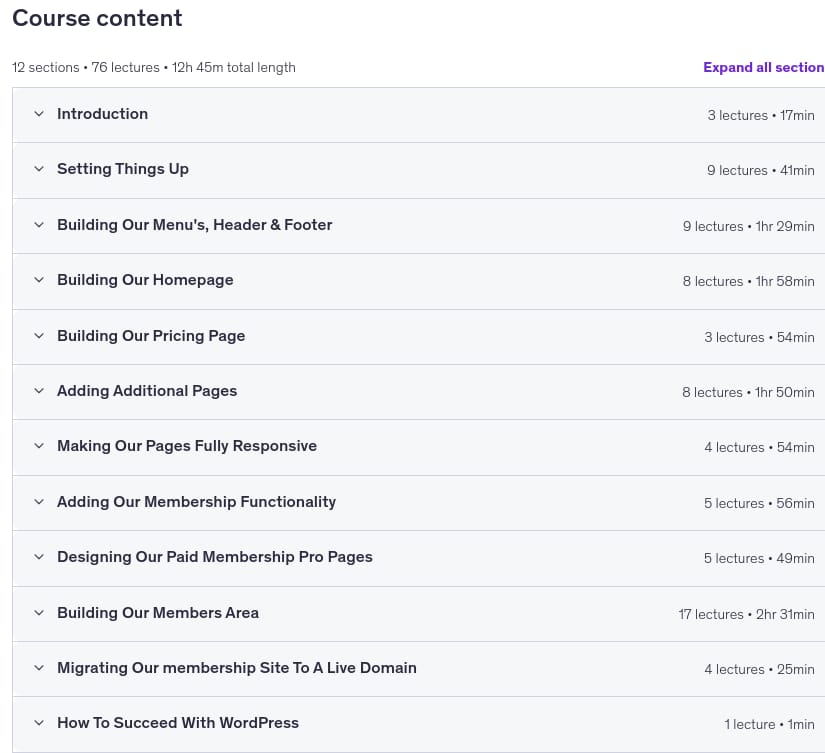Click the '9 lectures • 1hr 29min' label
The image size is (825, 753).
[749, 227]
